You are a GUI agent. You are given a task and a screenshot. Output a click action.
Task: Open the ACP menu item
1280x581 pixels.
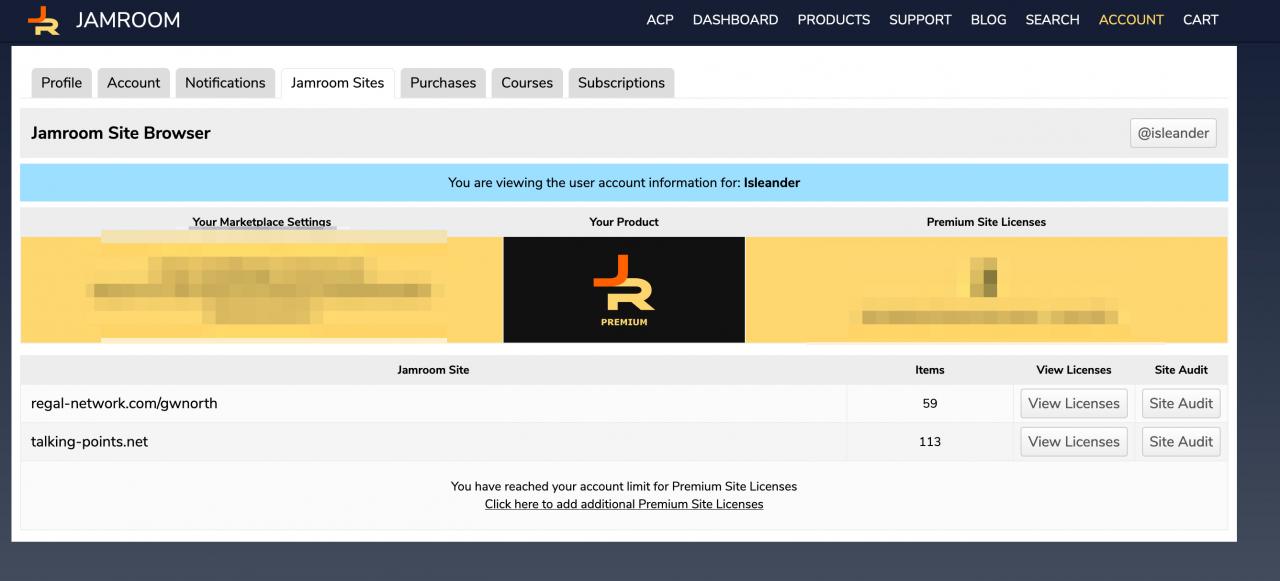pos(660,20)
